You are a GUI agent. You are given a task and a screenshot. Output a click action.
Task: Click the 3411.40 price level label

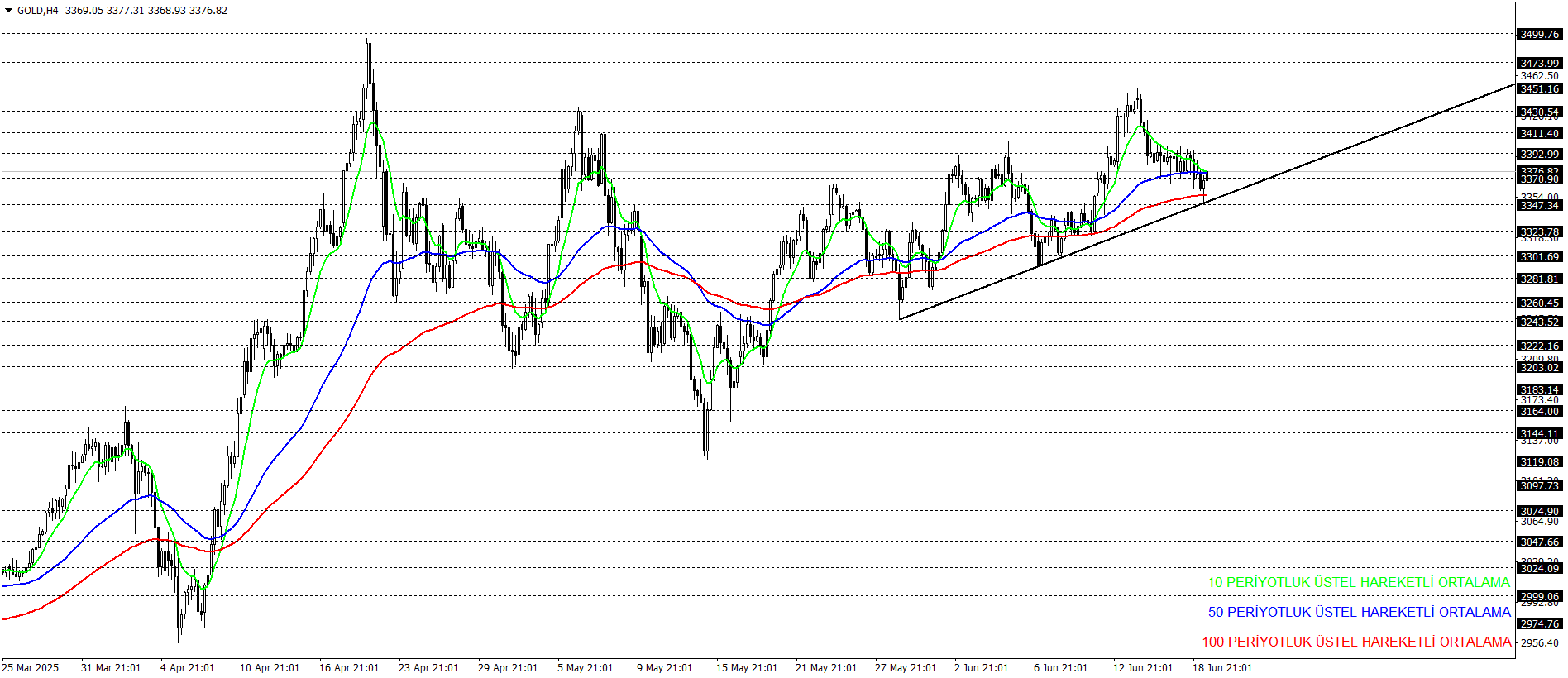click(x=1540, y=133)
